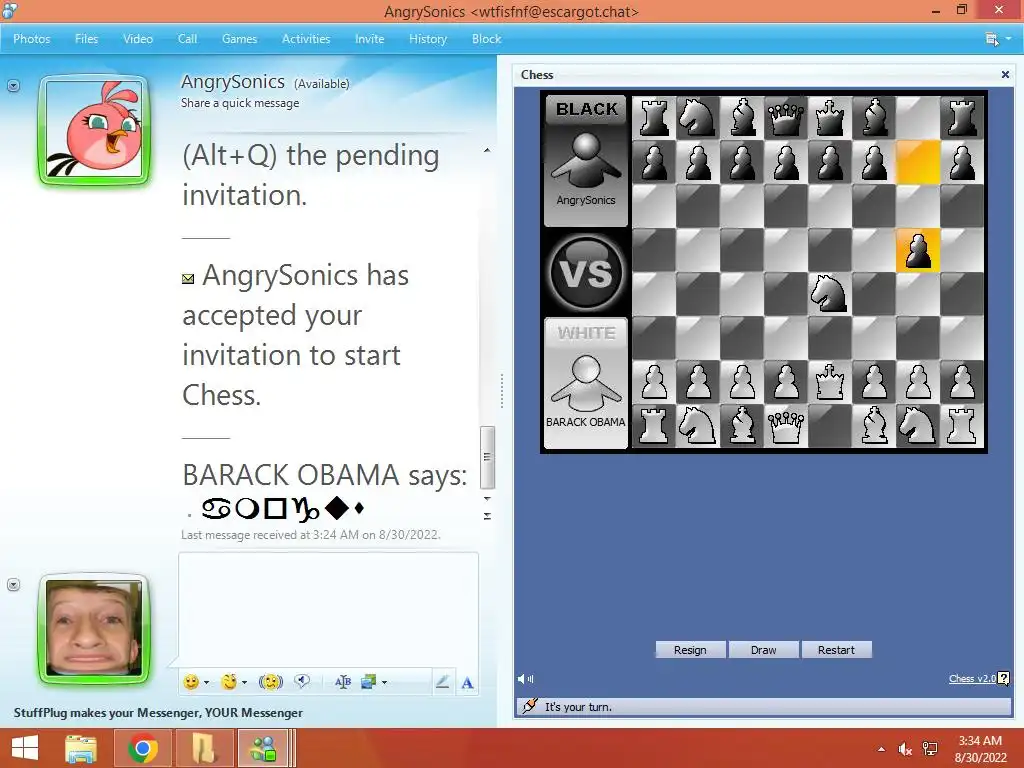Expand the winks dropdown arrow
1024x768 pixels.
(244, 683)
